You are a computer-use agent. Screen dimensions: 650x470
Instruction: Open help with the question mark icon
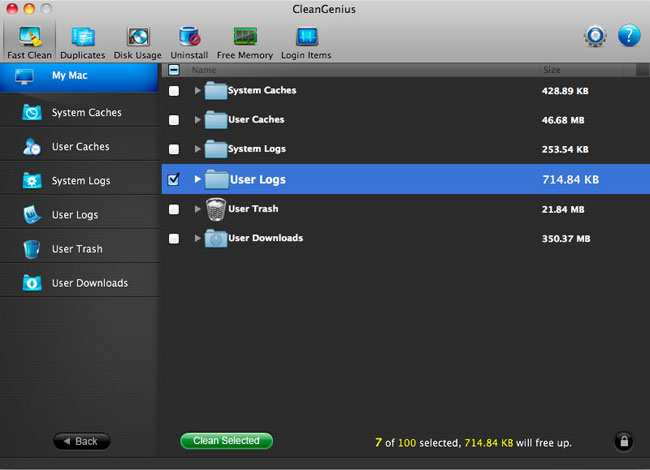[629, 36]
